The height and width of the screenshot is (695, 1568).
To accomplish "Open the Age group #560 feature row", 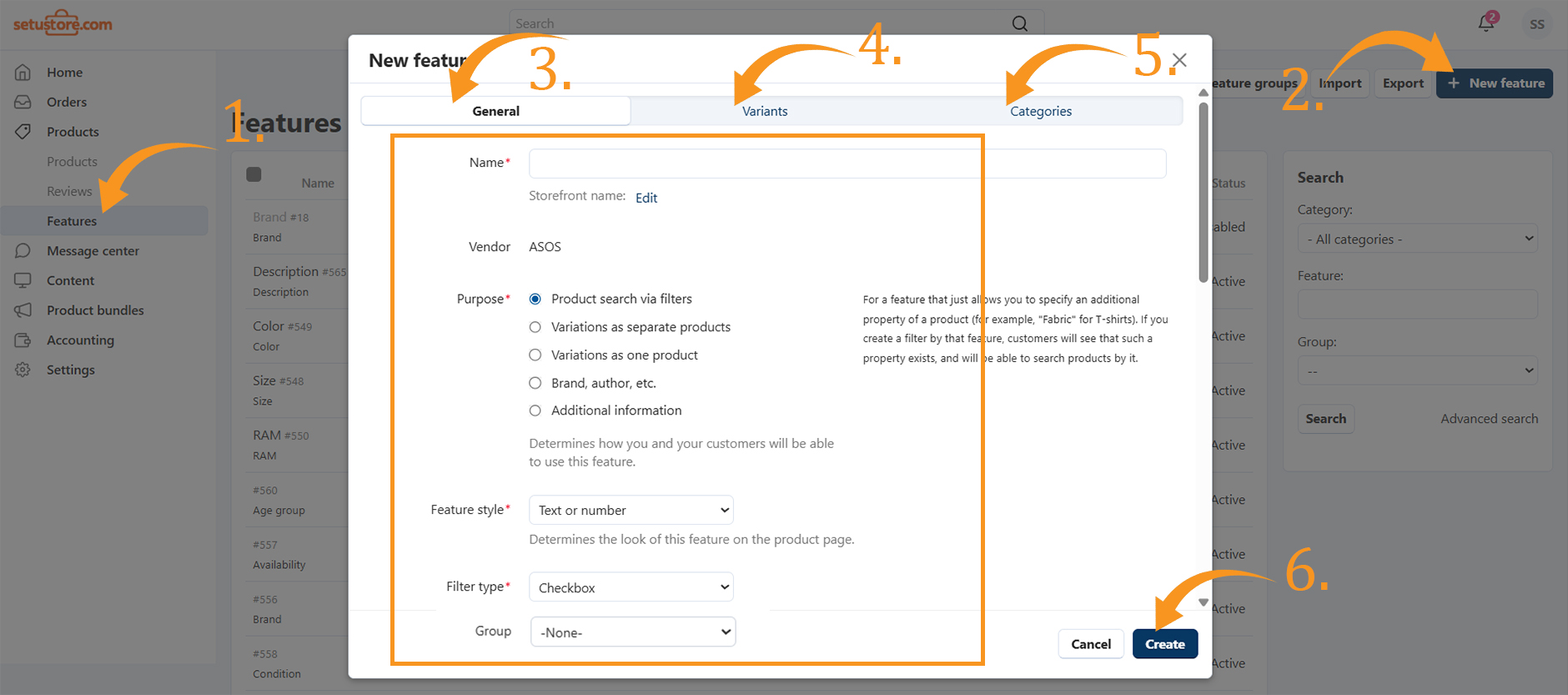I will (x=279, y=510).
